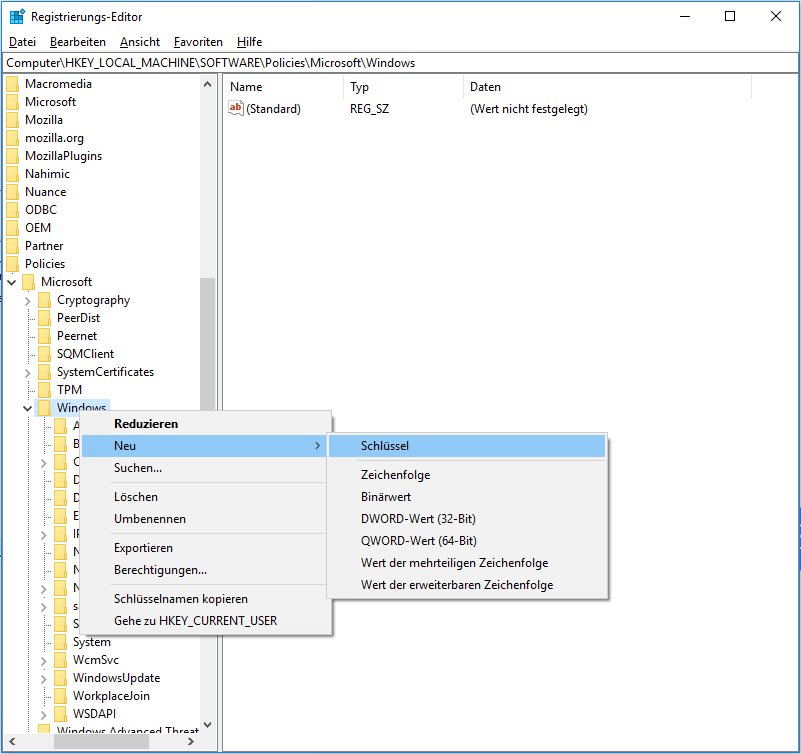This screenshot has width=801, height=754.
Task: Click tree scrollbar up arrow
Action: (207, 84)
